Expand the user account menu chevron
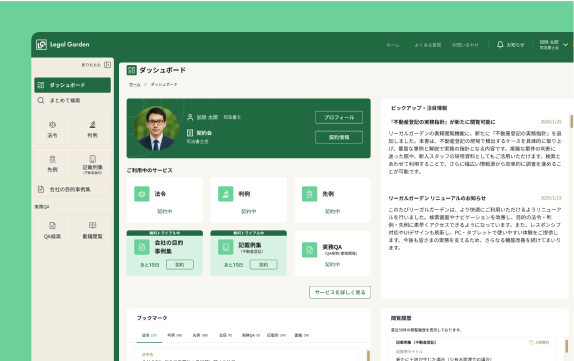The height and width of the screenshot is (361, 574). [x=565, y=45]
